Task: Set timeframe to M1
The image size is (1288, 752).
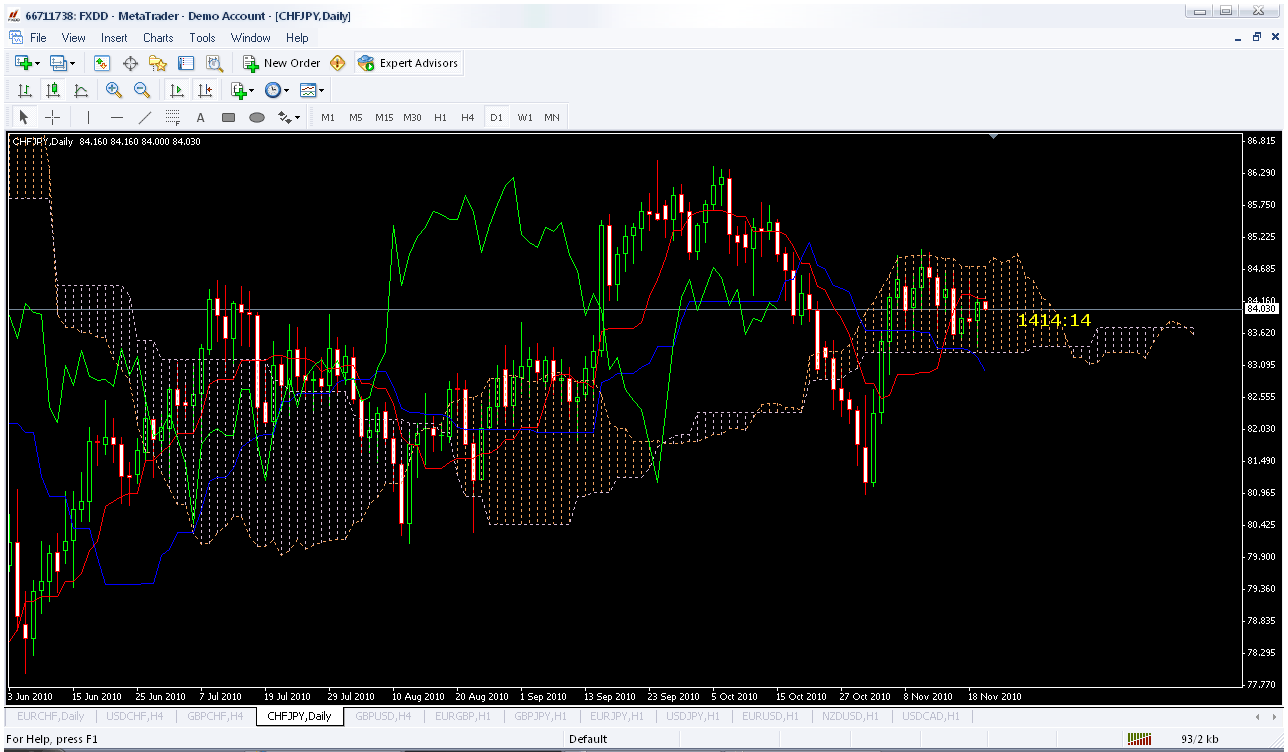Action: tap(328, 117)
